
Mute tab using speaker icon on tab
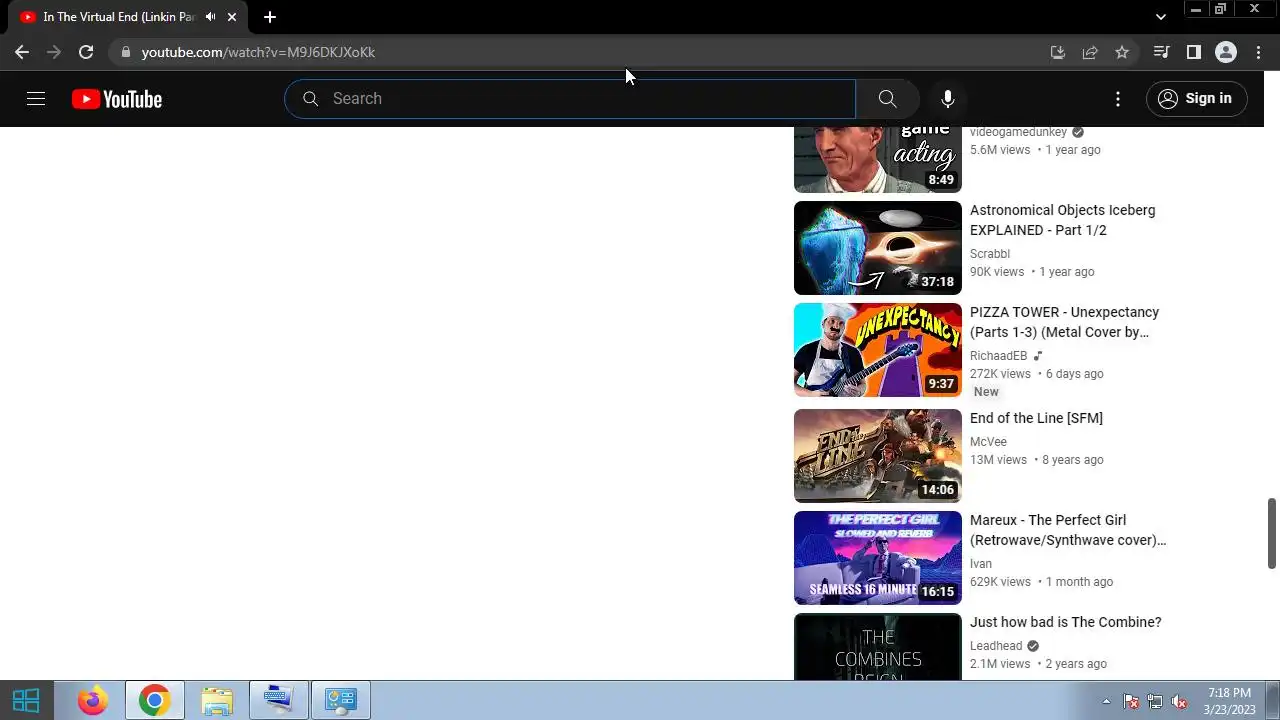point(210,17)
